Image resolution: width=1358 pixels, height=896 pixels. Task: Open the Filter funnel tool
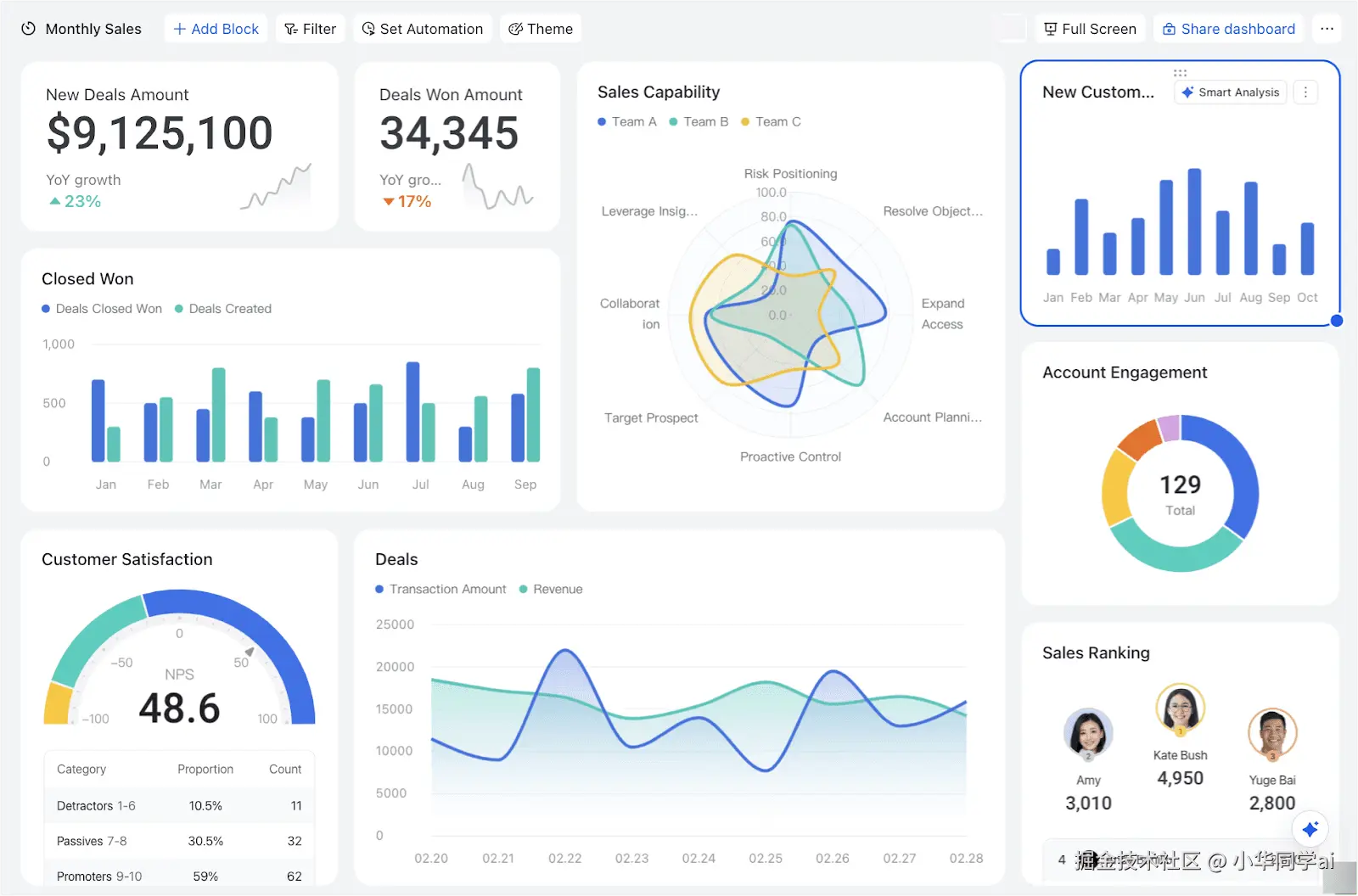(x=310, y=29)
